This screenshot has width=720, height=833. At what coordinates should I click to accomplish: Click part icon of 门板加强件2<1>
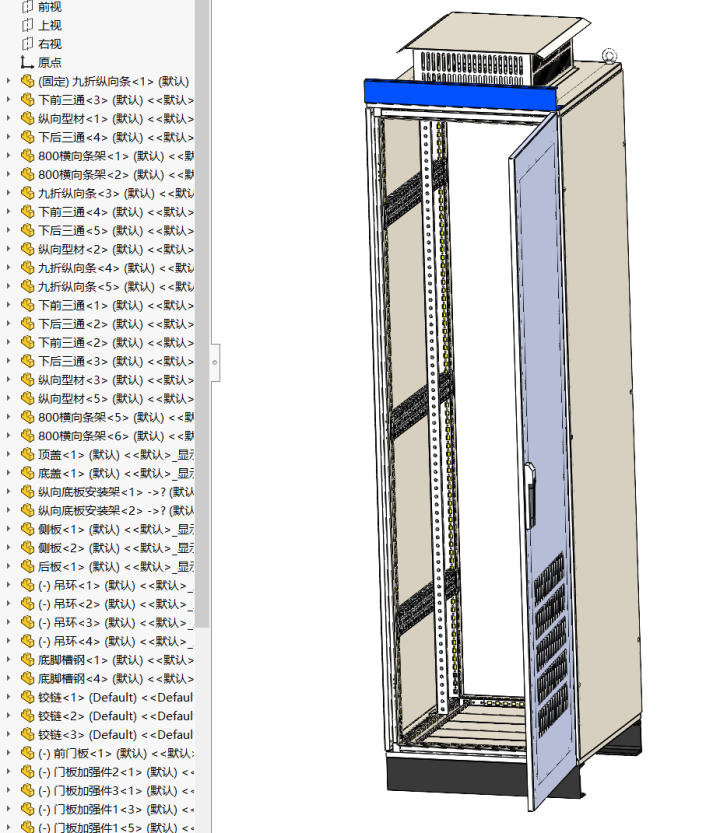click(x=28, y=772)
